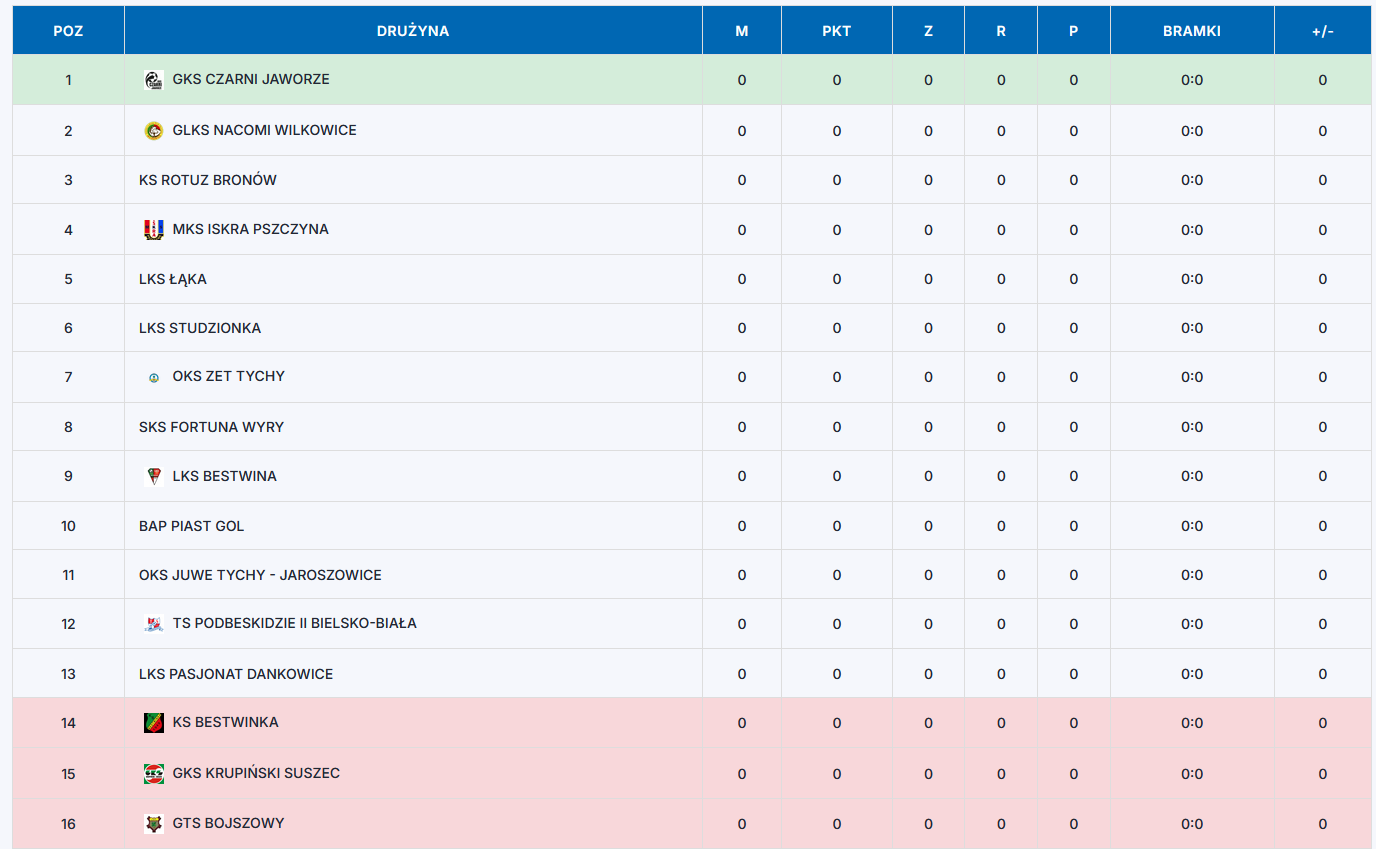Select the +/- column header
This screenshot has width=1376, height=849.
click(x=1323, y=31)
